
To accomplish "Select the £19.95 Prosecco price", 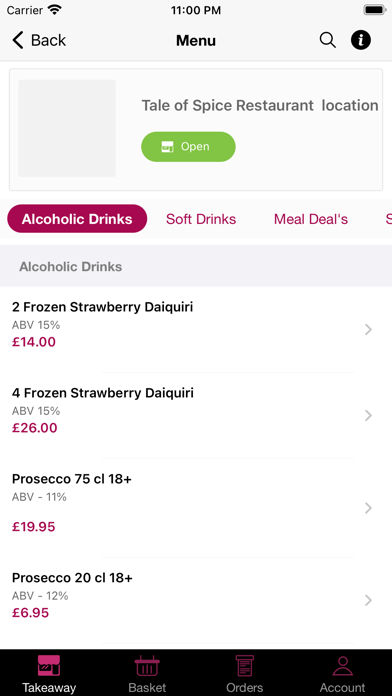I will coord(34,527).
